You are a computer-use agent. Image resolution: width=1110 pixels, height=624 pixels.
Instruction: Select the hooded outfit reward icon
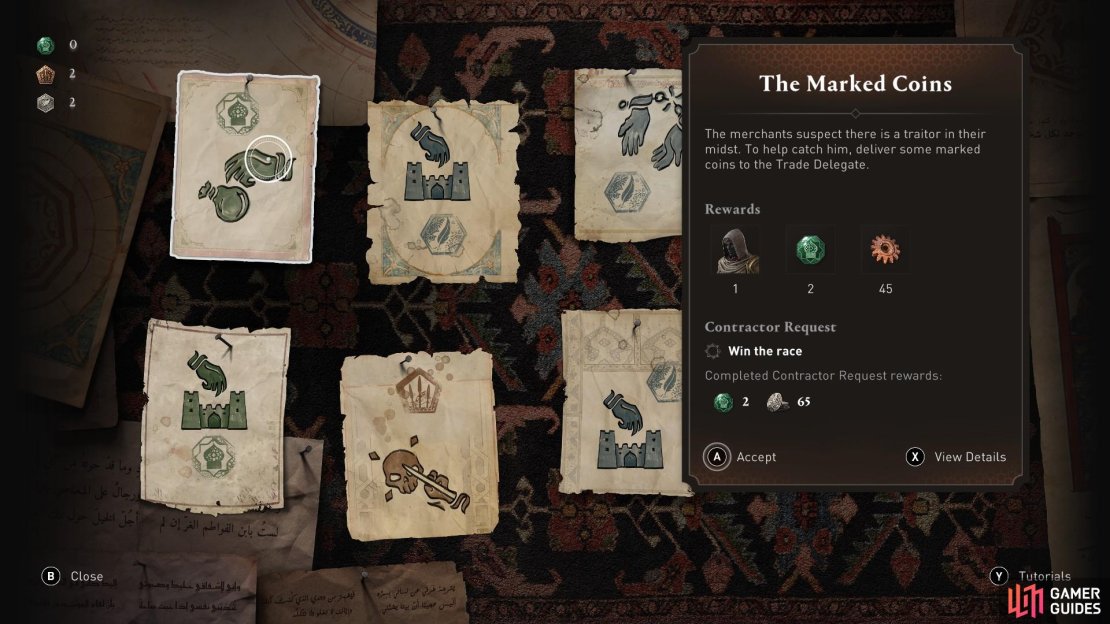click(x=736, y=250)
